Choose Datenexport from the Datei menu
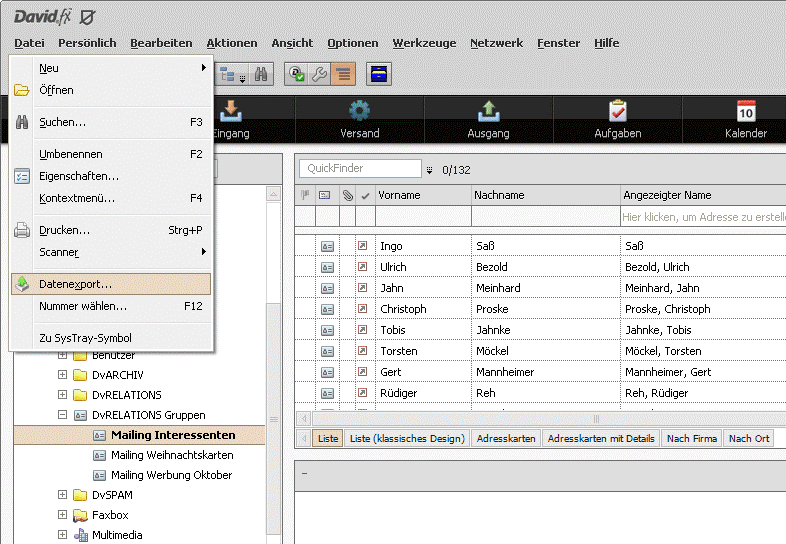 (111, 284)
